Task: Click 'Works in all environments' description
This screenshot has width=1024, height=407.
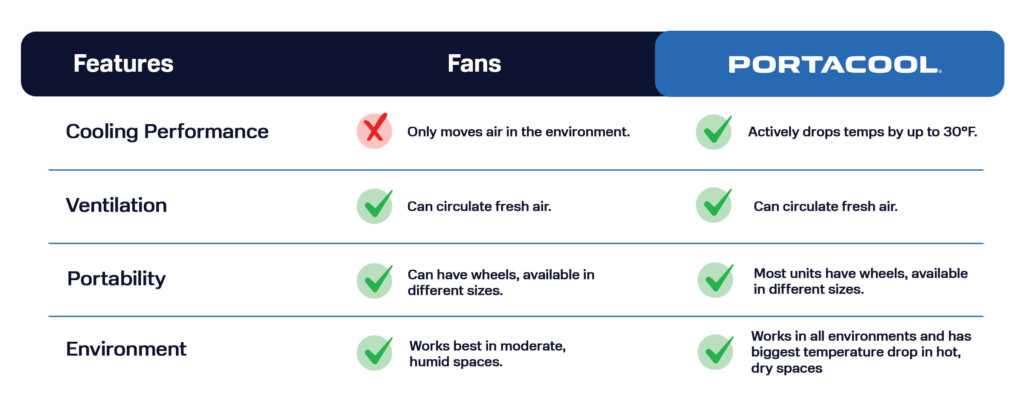Action: [860, 352]
